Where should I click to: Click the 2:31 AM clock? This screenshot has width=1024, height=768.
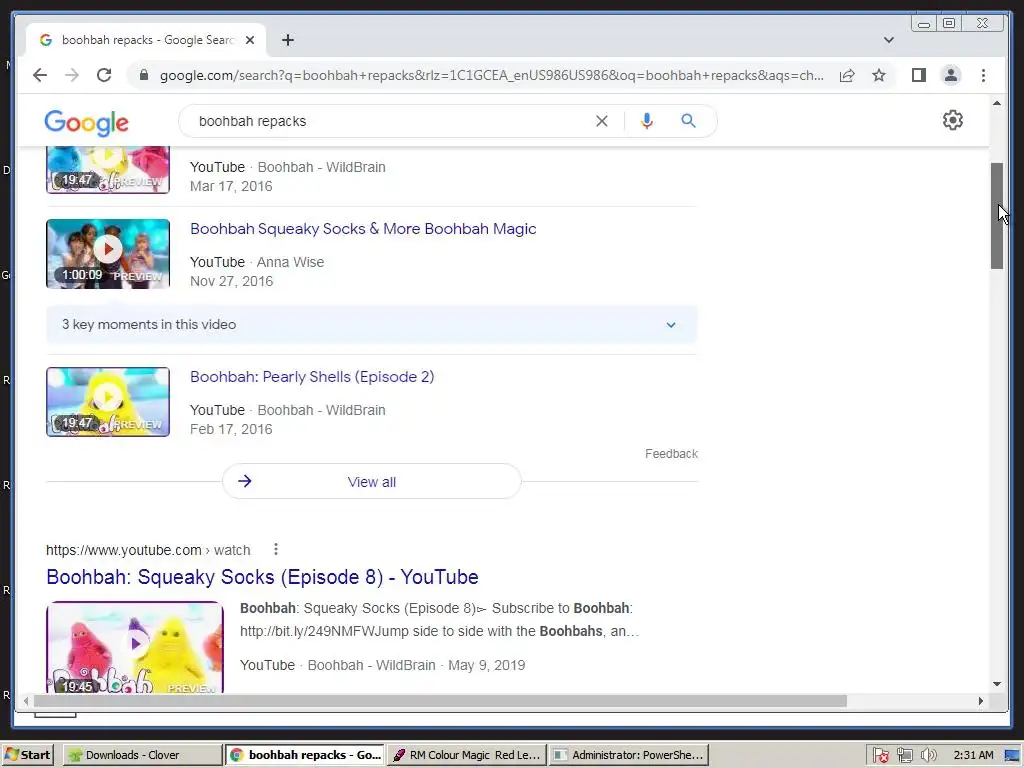point(973,755)
